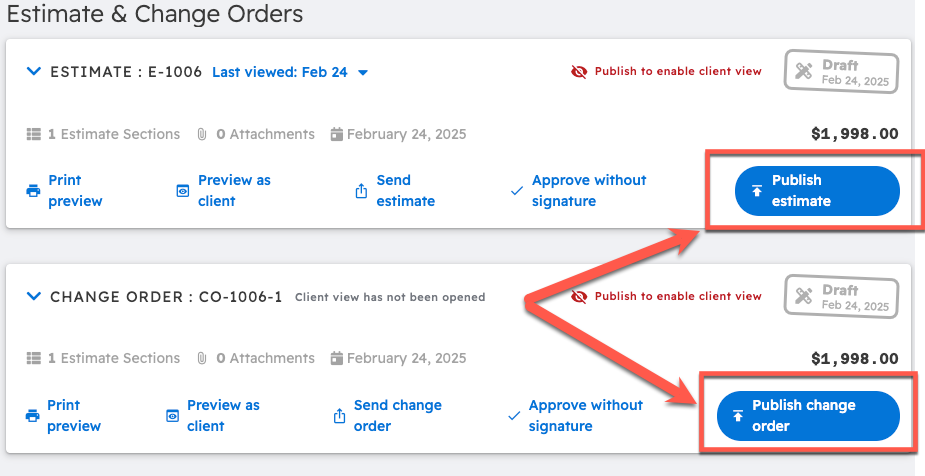Click the Send change order share icon

338,416
